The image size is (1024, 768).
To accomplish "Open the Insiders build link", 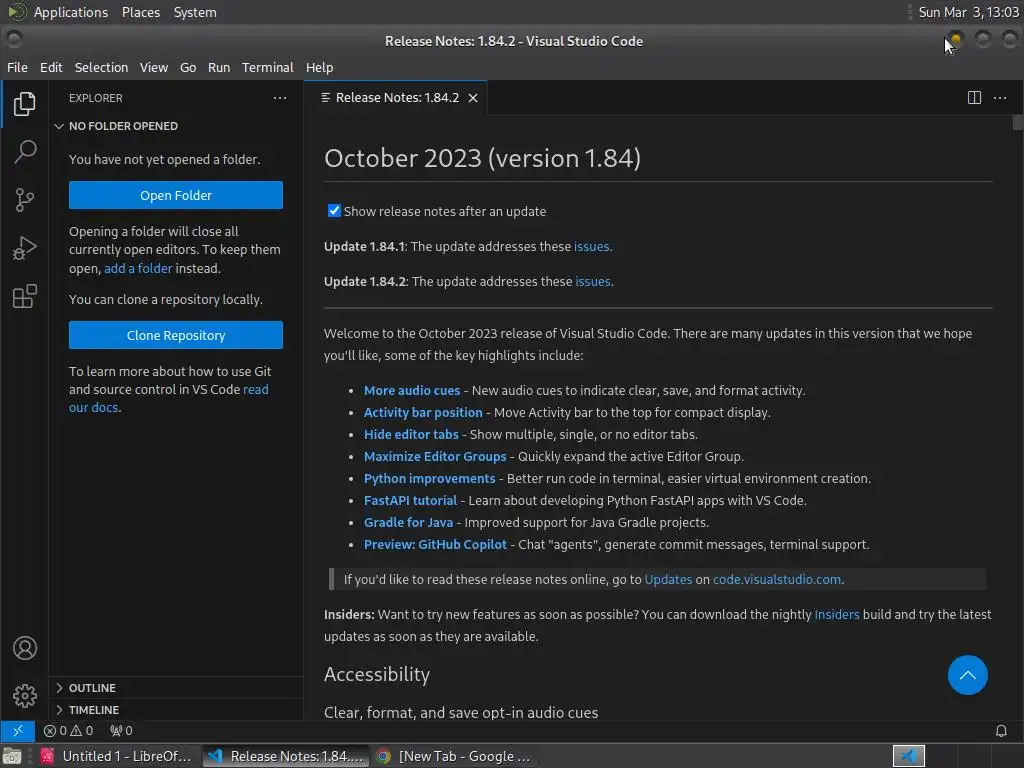I will tap(837, 615).
